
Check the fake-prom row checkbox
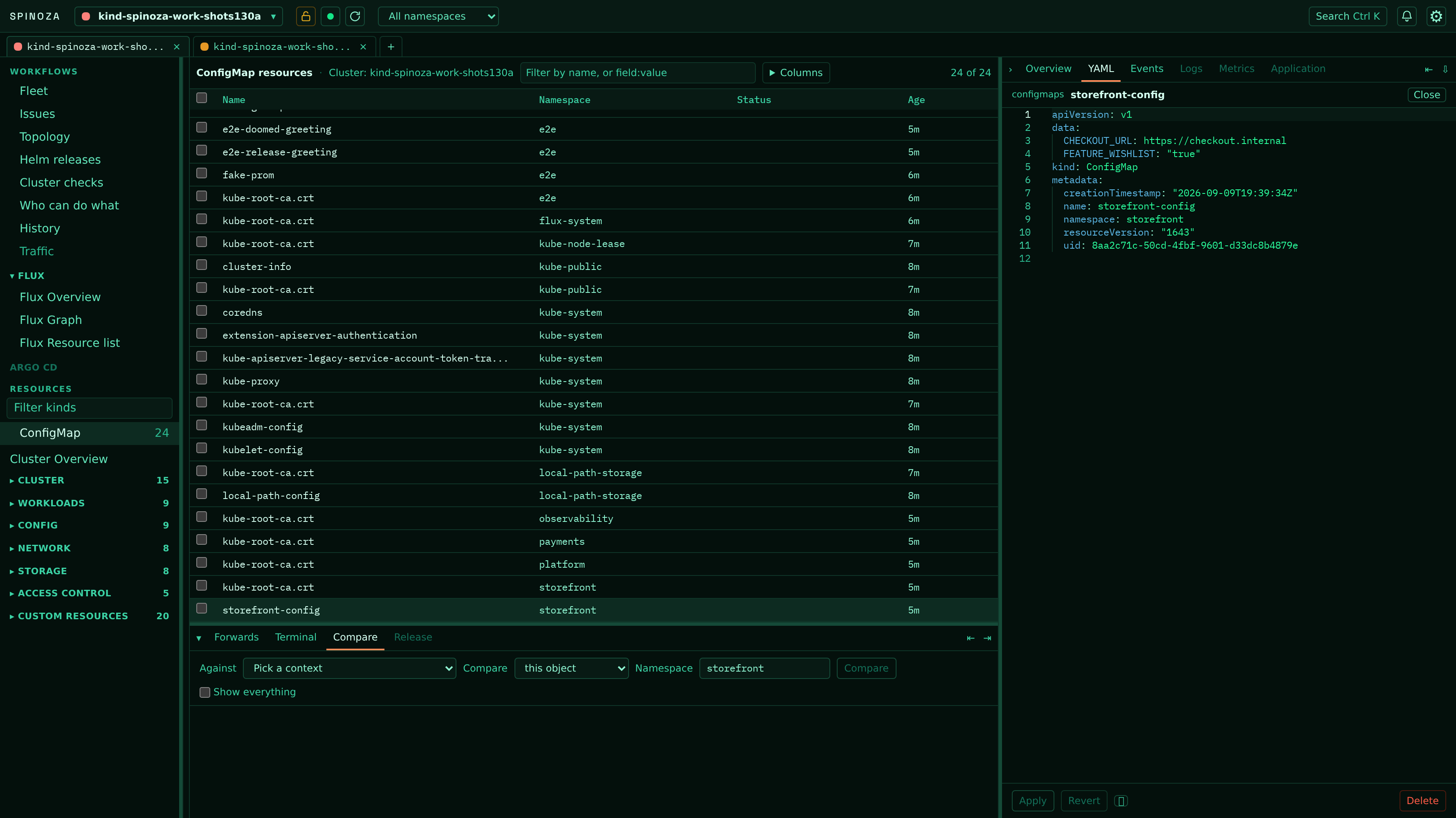[202, 173]
